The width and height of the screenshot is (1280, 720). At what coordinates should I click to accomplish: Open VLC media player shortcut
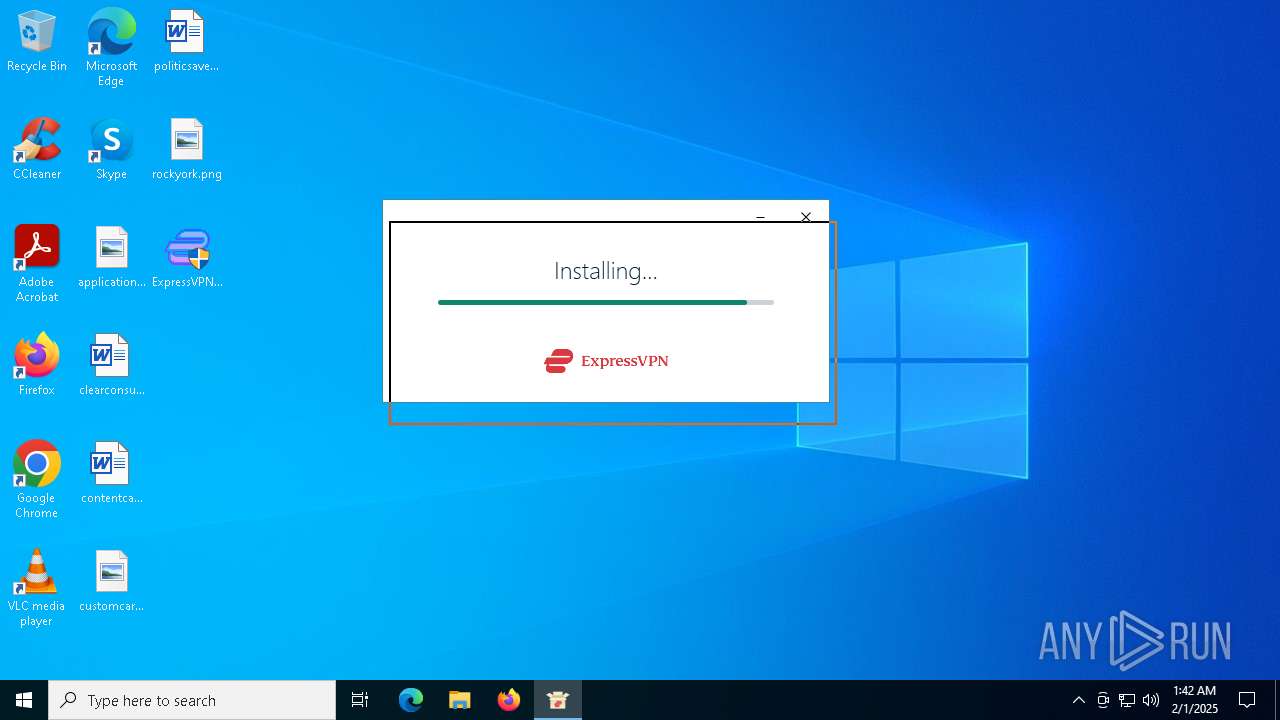click(37, 588)
